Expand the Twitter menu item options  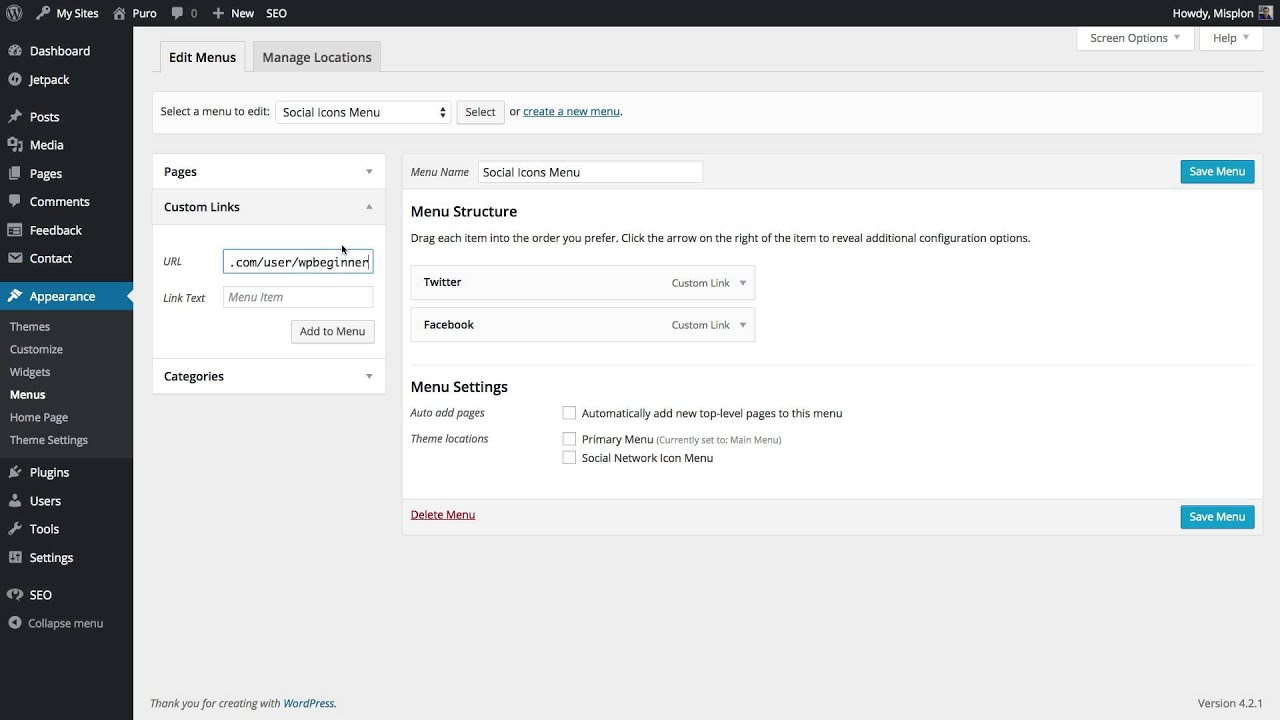click(x=742, y=283)
